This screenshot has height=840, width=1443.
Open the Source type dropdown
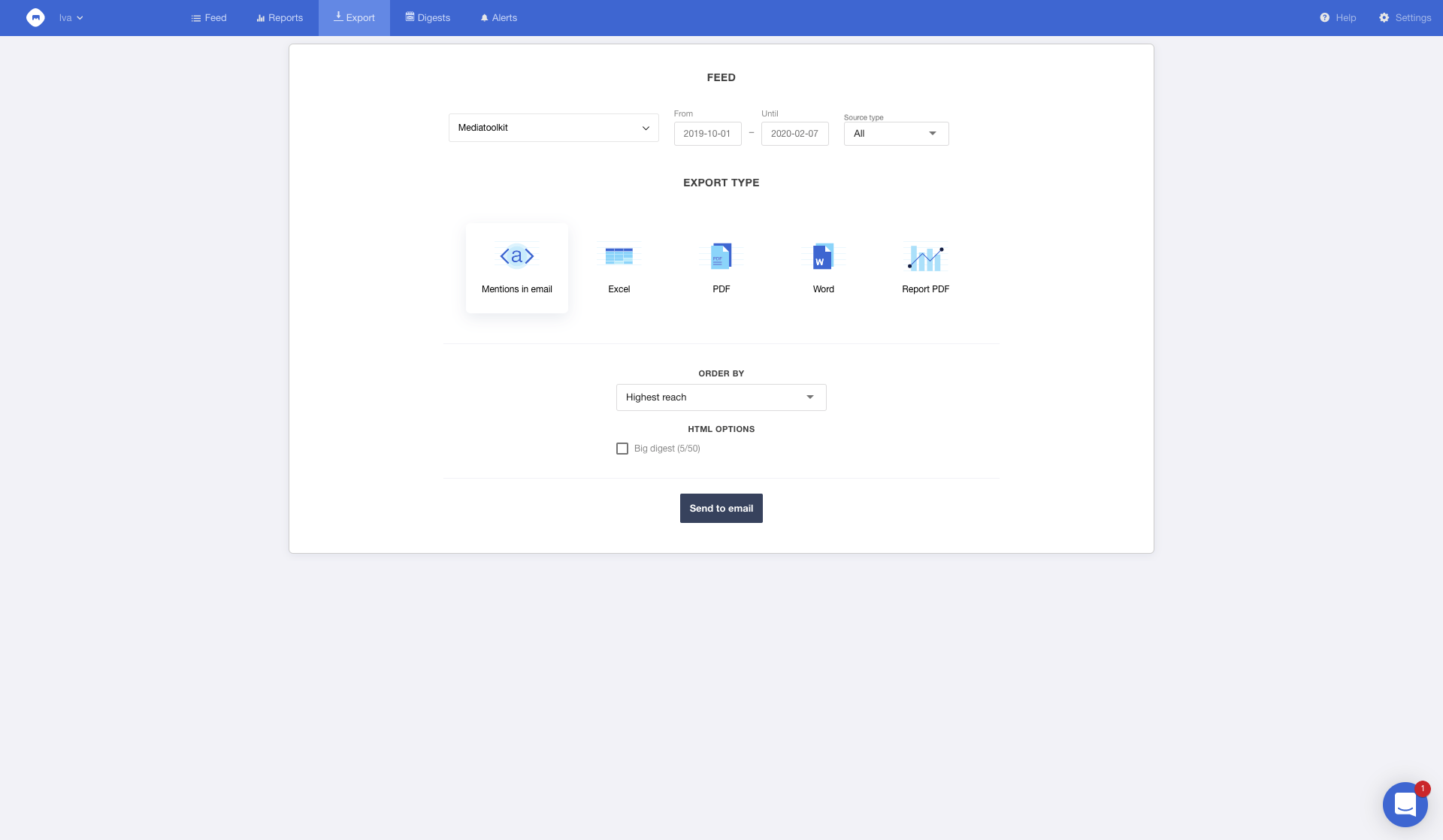pyautogui.click(x=897, y=134)
